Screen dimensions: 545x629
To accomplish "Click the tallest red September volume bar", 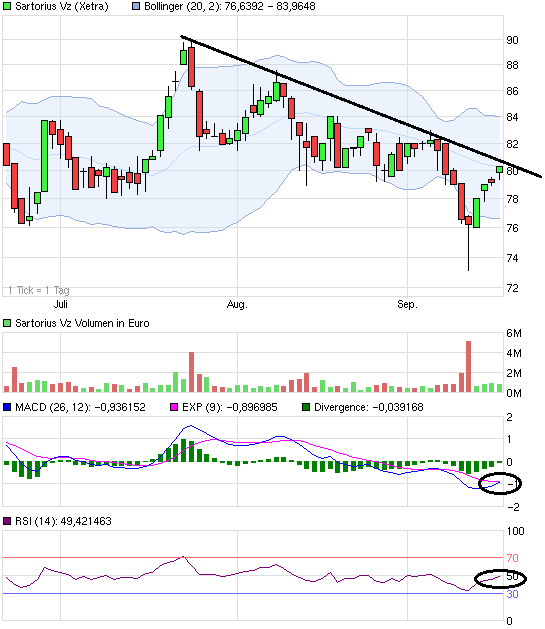I will (x=468, y=367).
